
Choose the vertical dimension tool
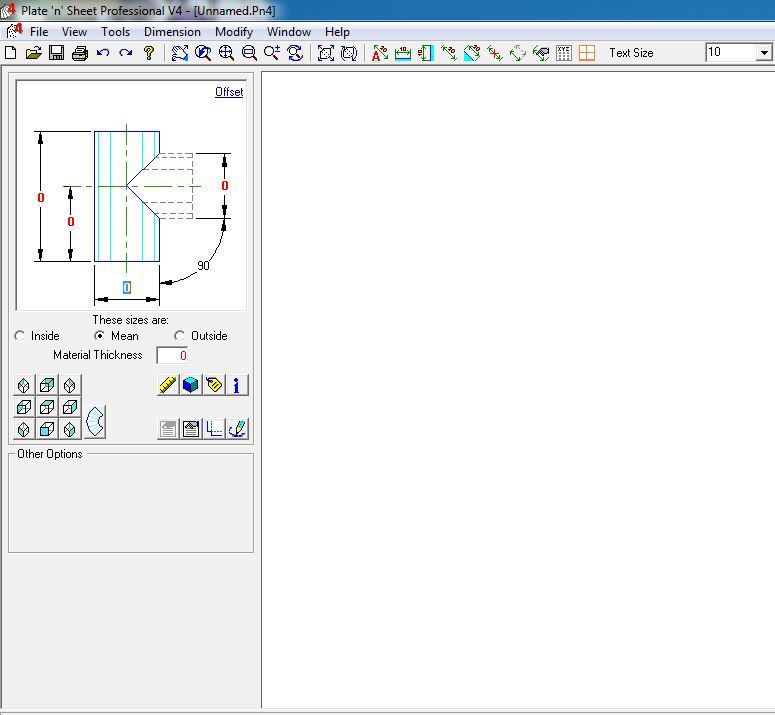tap(426, 53)
